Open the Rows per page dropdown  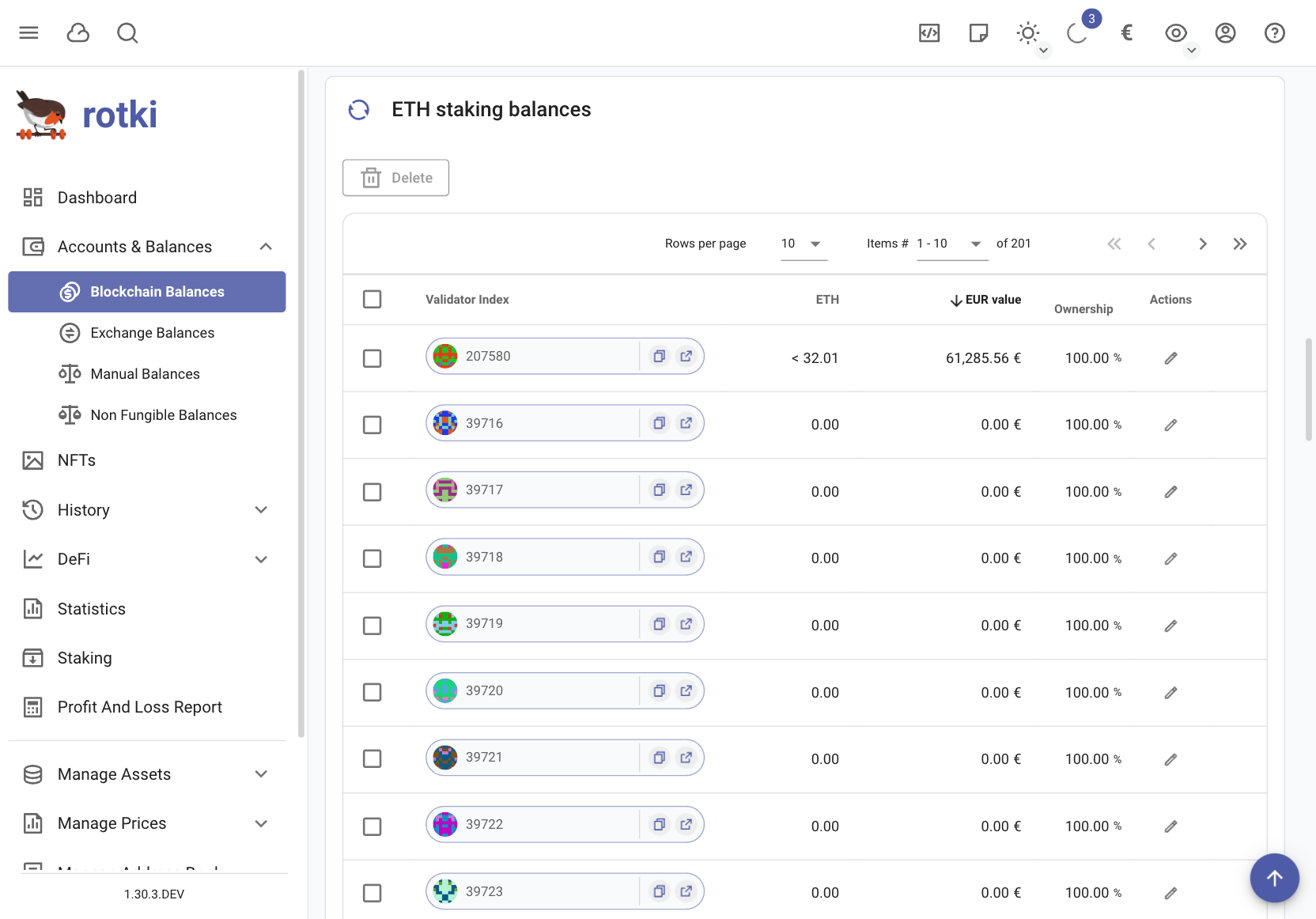[x=804, y=244]
